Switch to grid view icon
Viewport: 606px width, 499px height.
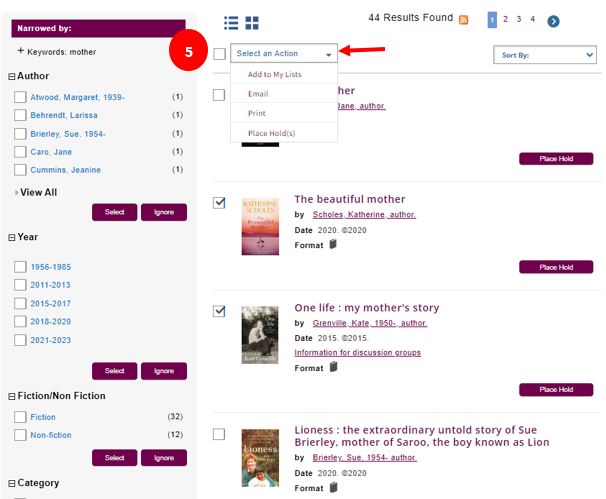point(252,22)
